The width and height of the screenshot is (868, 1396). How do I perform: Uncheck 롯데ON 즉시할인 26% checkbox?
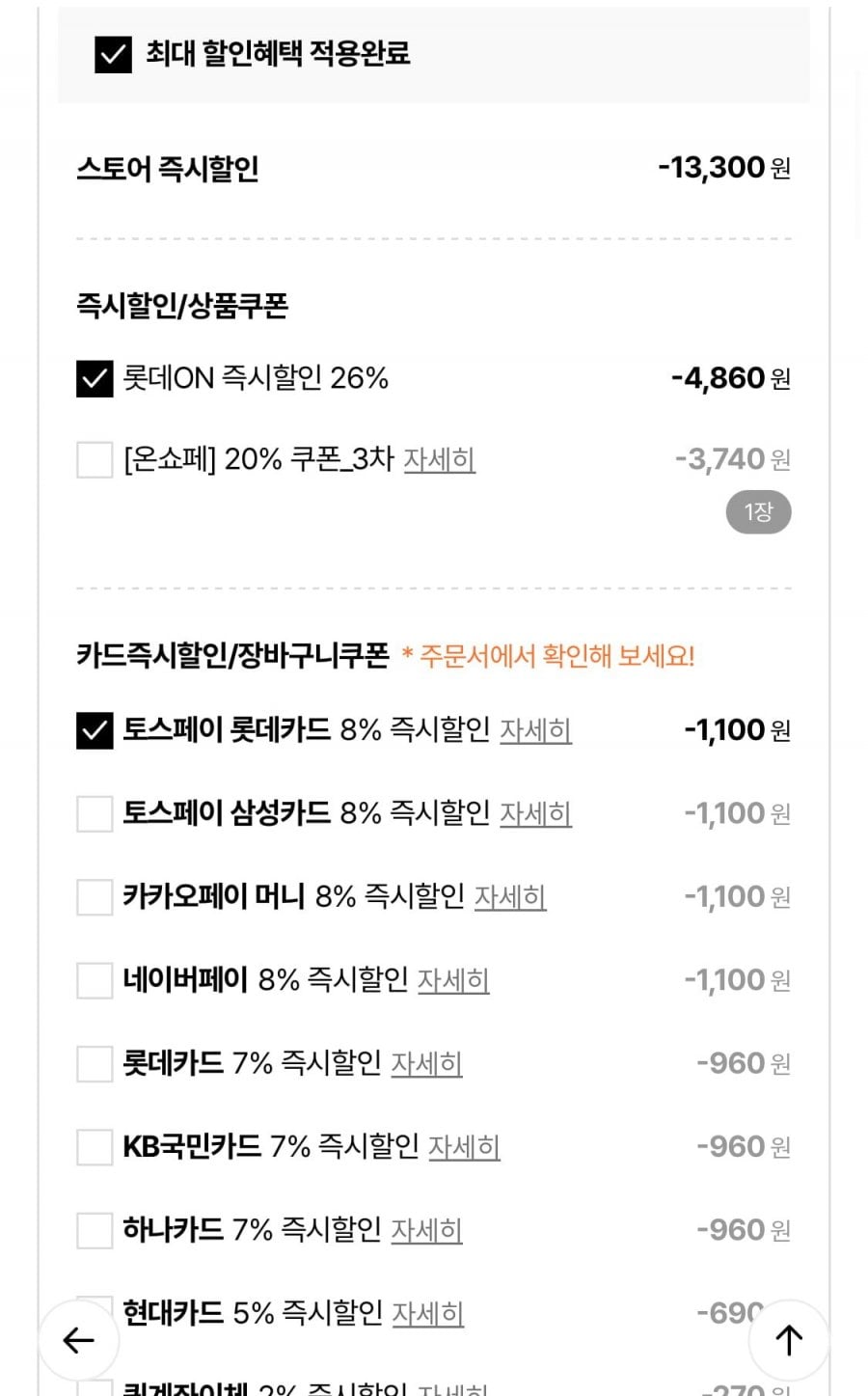tap(95, 378)
